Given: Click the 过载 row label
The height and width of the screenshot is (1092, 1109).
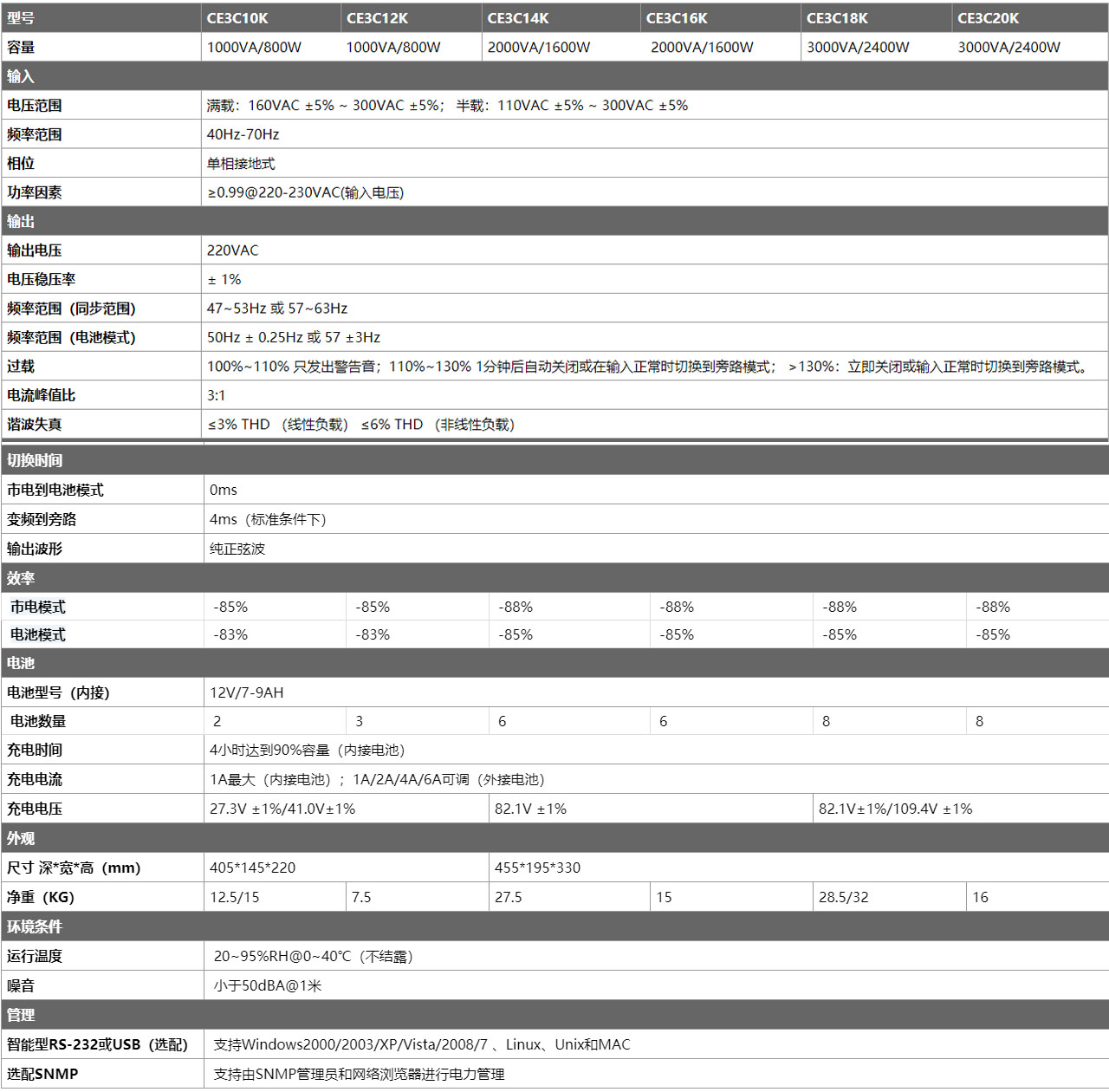Looking at the screenshot, I should coord(21,367).
